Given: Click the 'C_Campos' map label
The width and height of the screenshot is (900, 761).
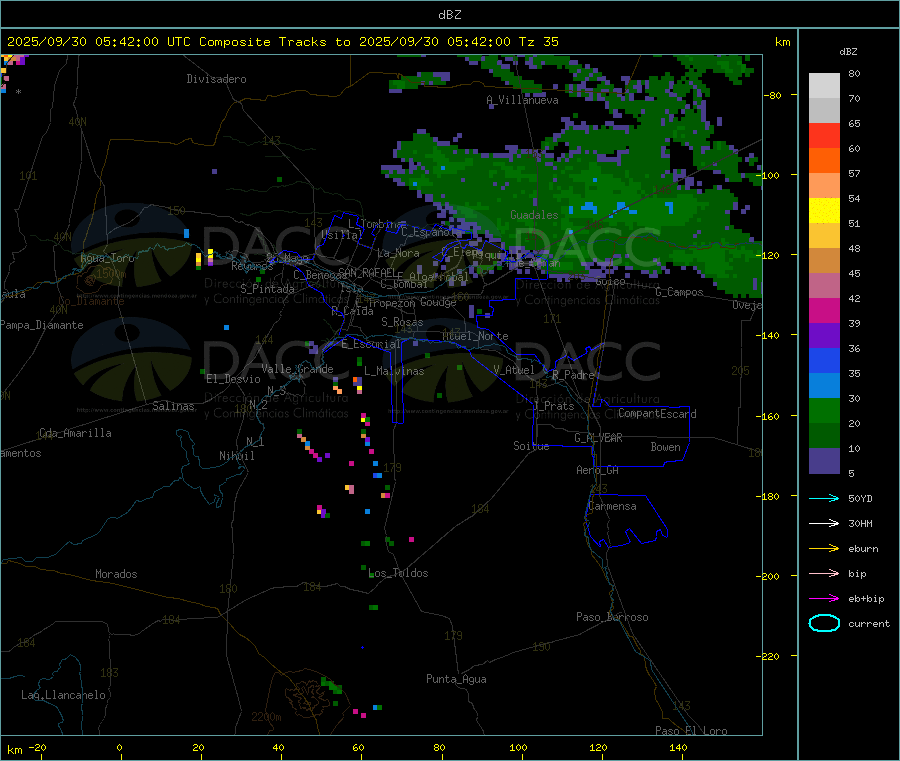Looking at the screenshot, I should (x=679, y=292).
